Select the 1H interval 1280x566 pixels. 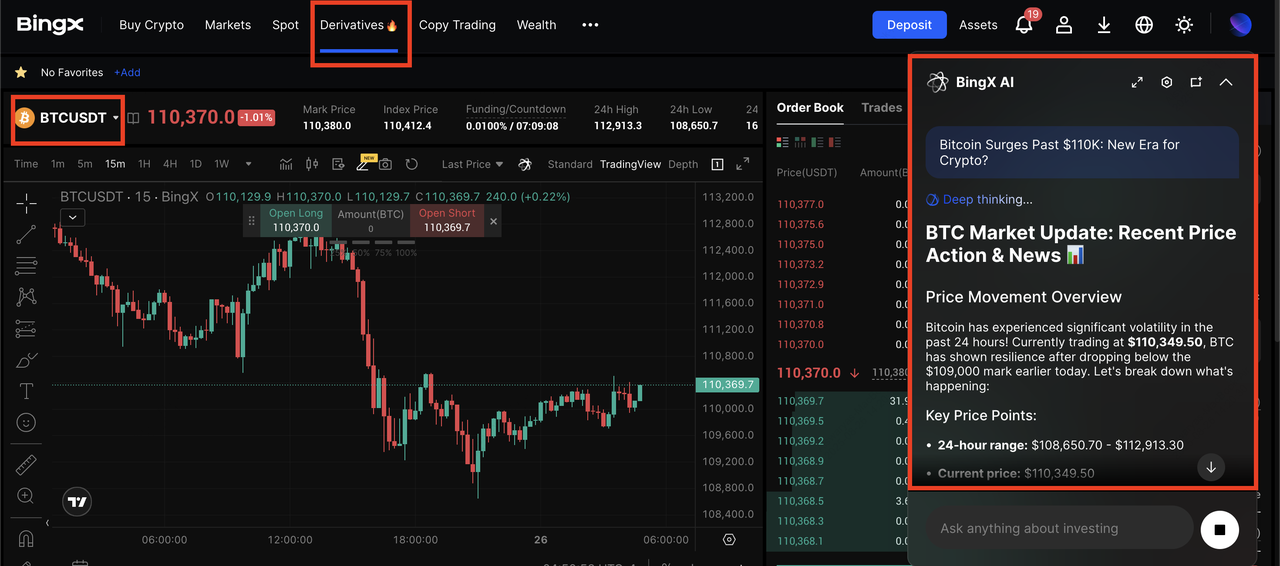[144, 164]
